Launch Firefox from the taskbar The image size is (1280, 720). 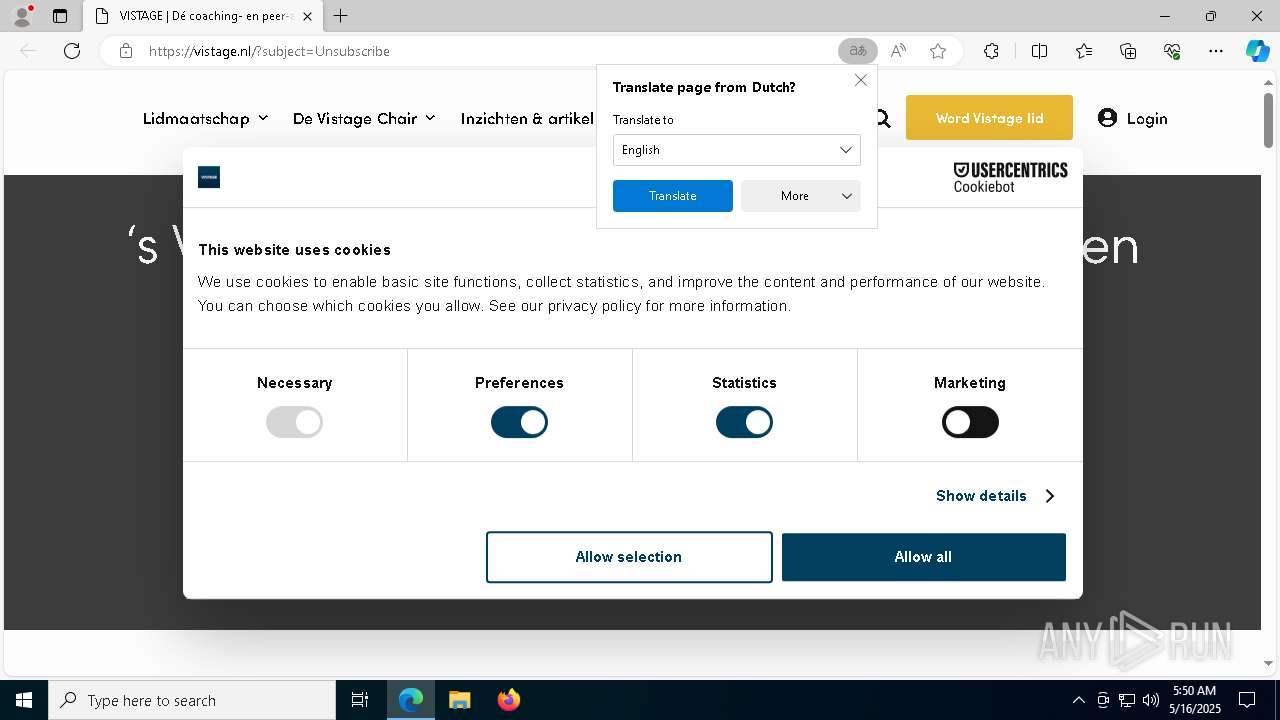click(x=508, y=700)
